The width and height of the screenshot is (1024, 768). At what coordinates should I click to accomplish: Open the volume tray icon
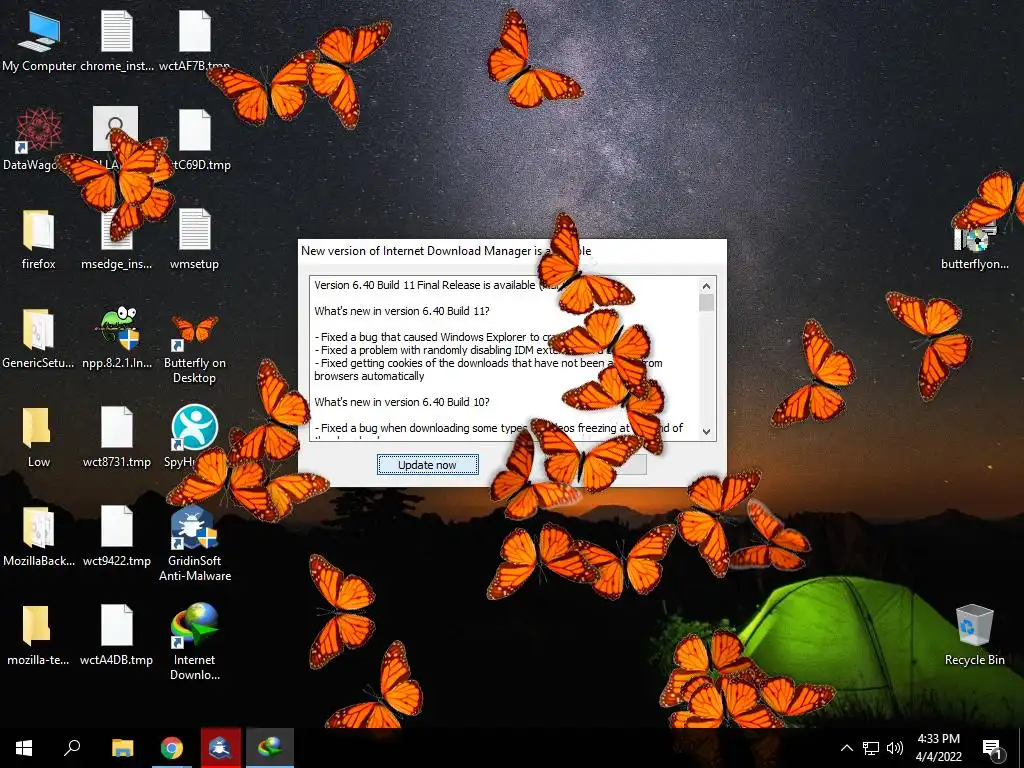pyautogui.click(x=895, y=748)
